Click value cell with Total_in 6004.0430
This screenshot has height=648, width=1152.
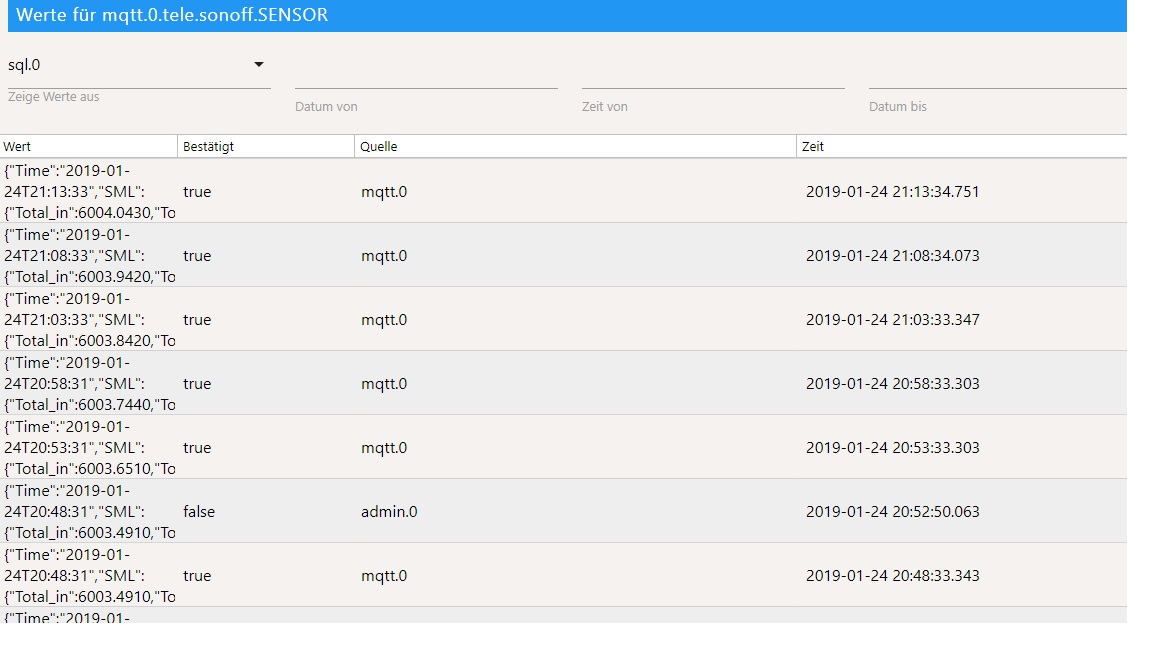point(89,192)
